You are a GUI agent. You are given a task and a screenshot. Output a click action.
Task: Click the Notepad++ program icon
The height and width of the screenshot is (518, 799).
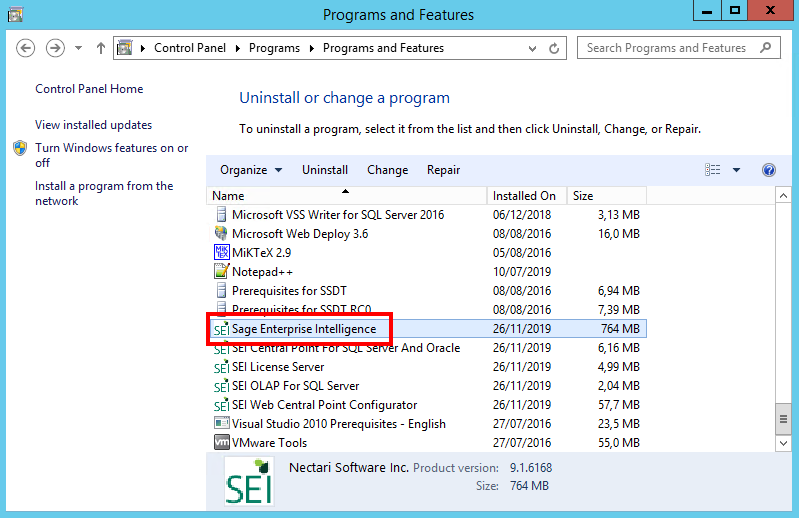tap(222, 272)
